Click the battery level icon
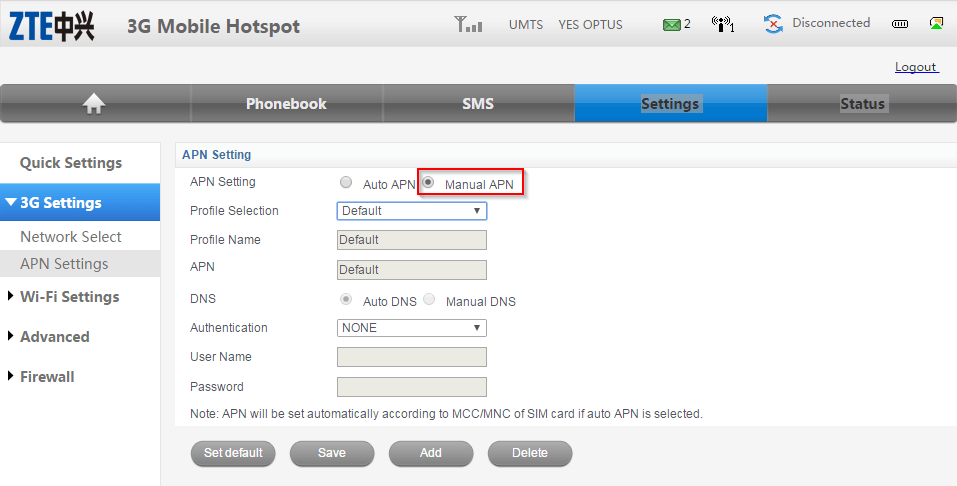Image resolution: width=957 pixels, height=486 pixels. pos(900,24)
